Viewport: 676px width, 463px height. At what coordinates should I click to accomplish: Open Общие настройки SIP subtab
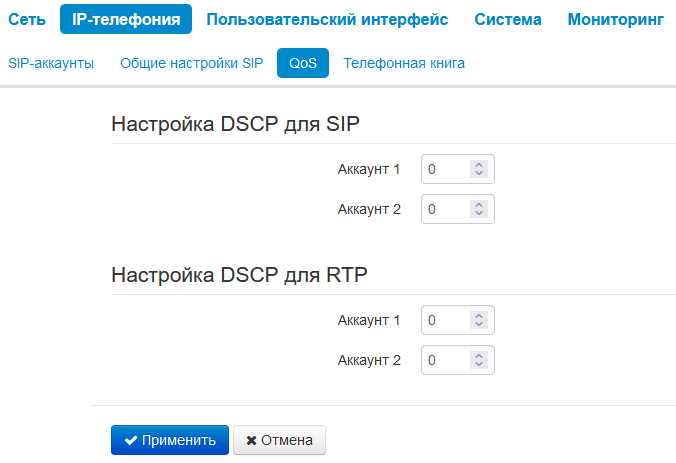click(x=191, y=63)
